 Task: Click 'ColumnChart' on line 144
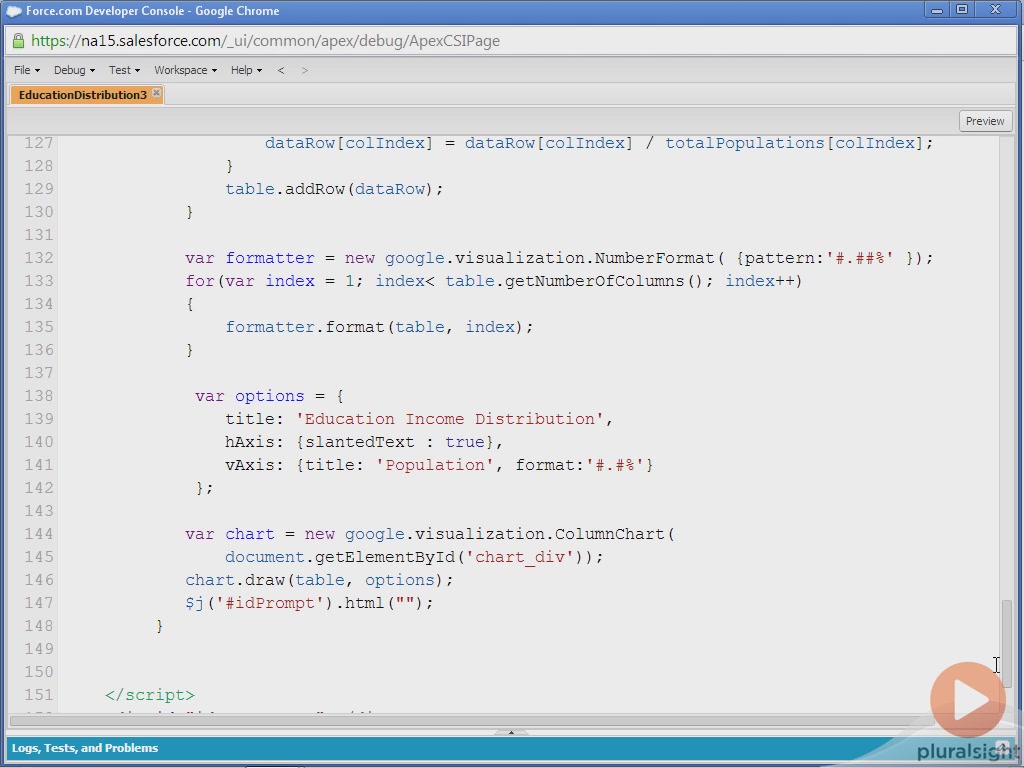609,534
